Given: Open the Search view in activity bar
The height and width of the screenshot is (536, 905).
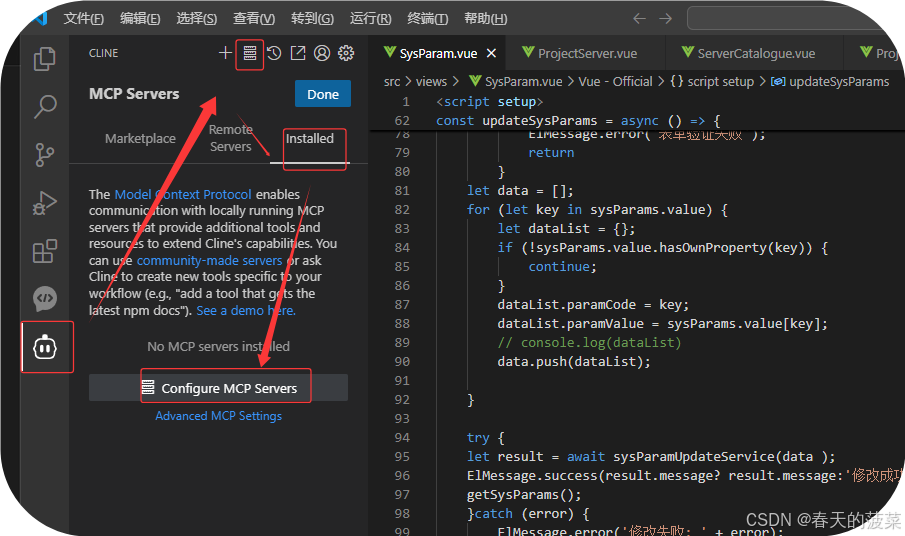Looking at the screenshot, I should (x=44, y=107).
